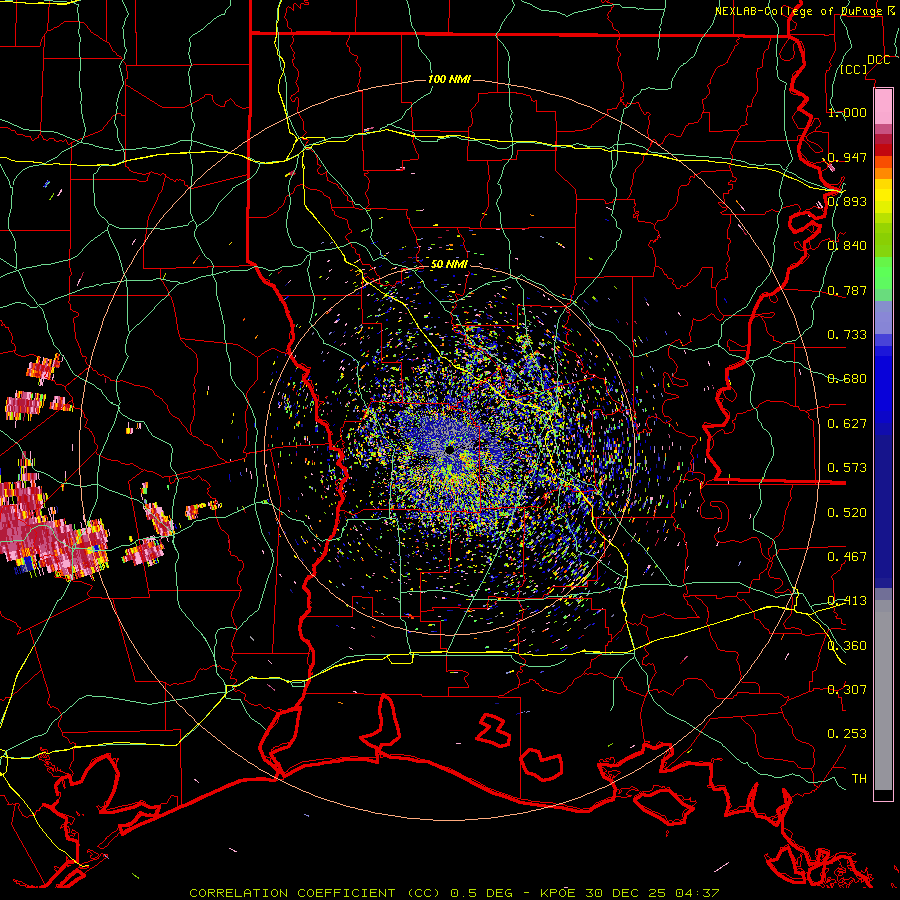Select the 0.573 legend value

point(847,468)
